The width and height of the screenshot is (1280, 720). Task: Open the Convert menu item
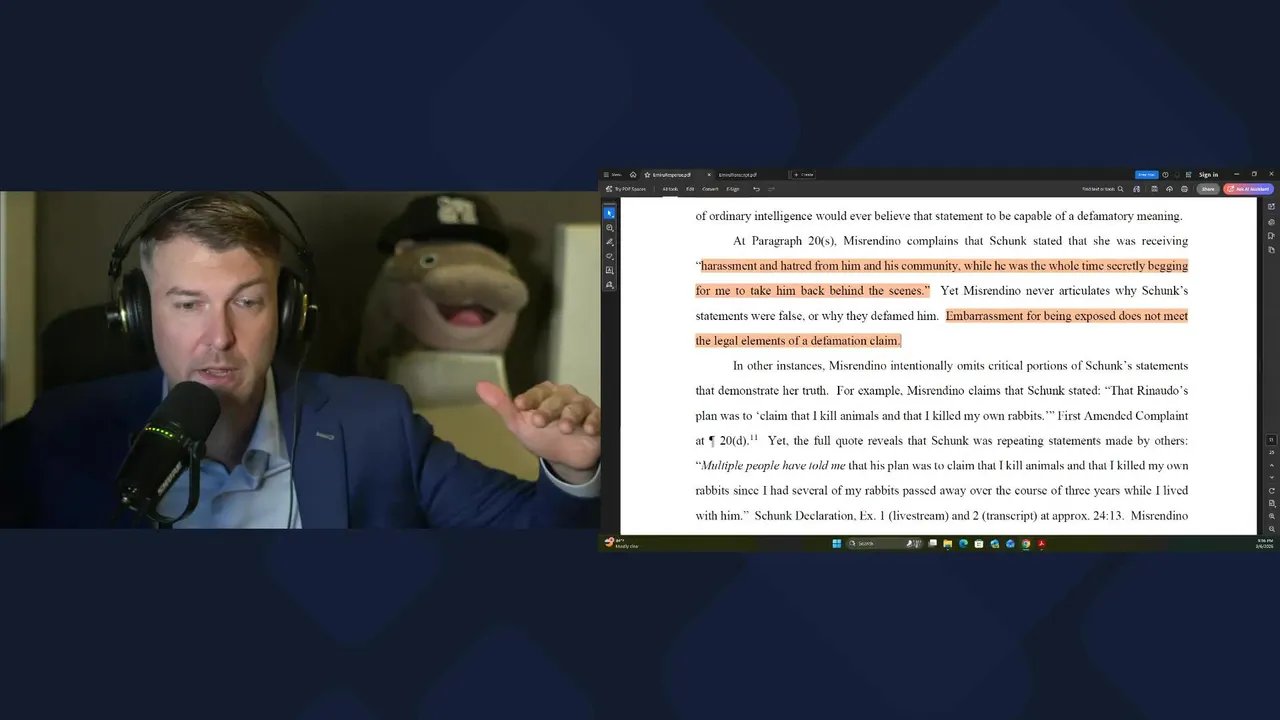click(x=710, y=189)
